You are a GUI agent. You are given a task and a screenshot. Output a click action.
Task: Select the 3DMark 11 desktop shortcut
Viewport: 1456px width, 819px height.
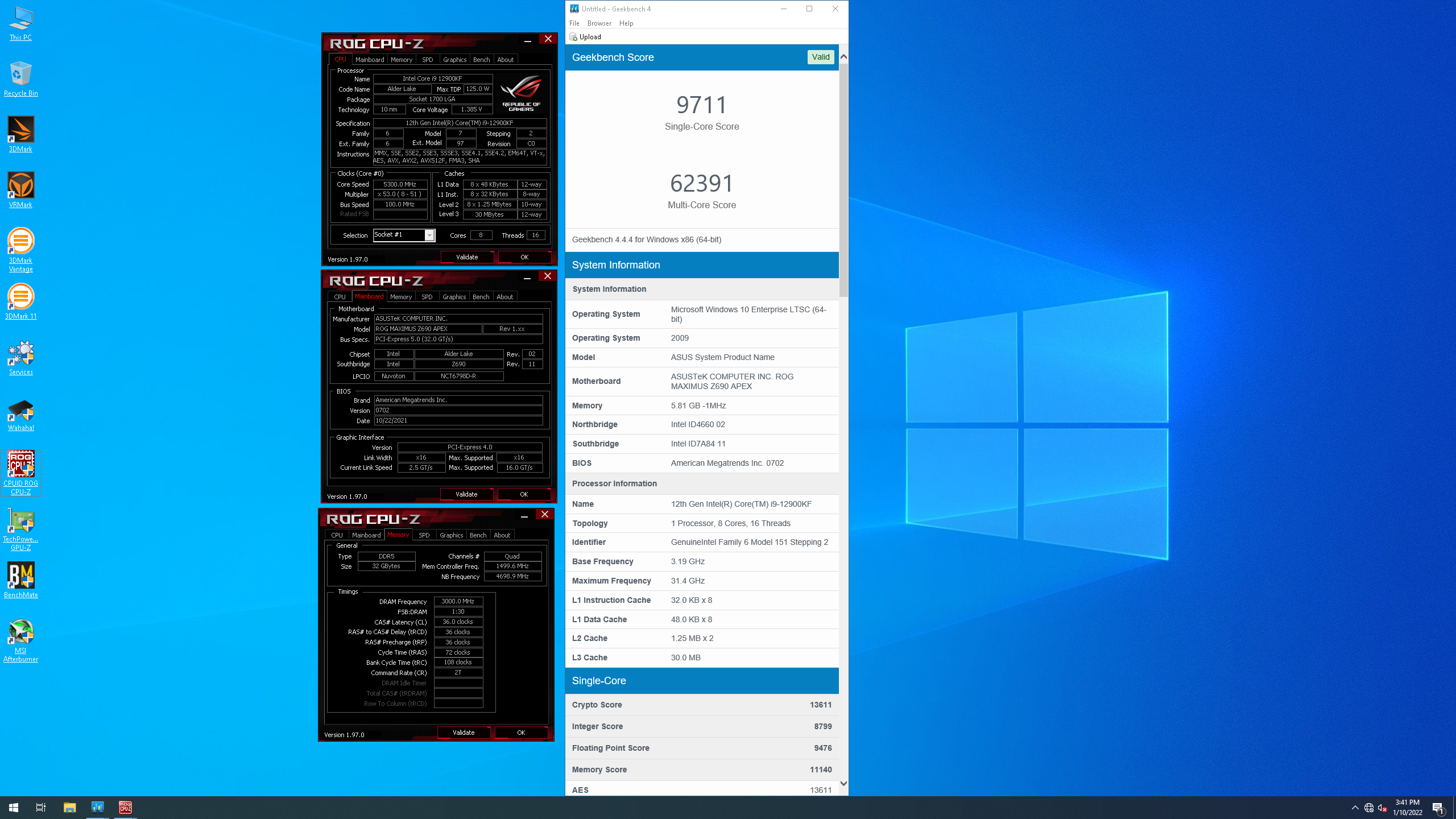(20, 301)
